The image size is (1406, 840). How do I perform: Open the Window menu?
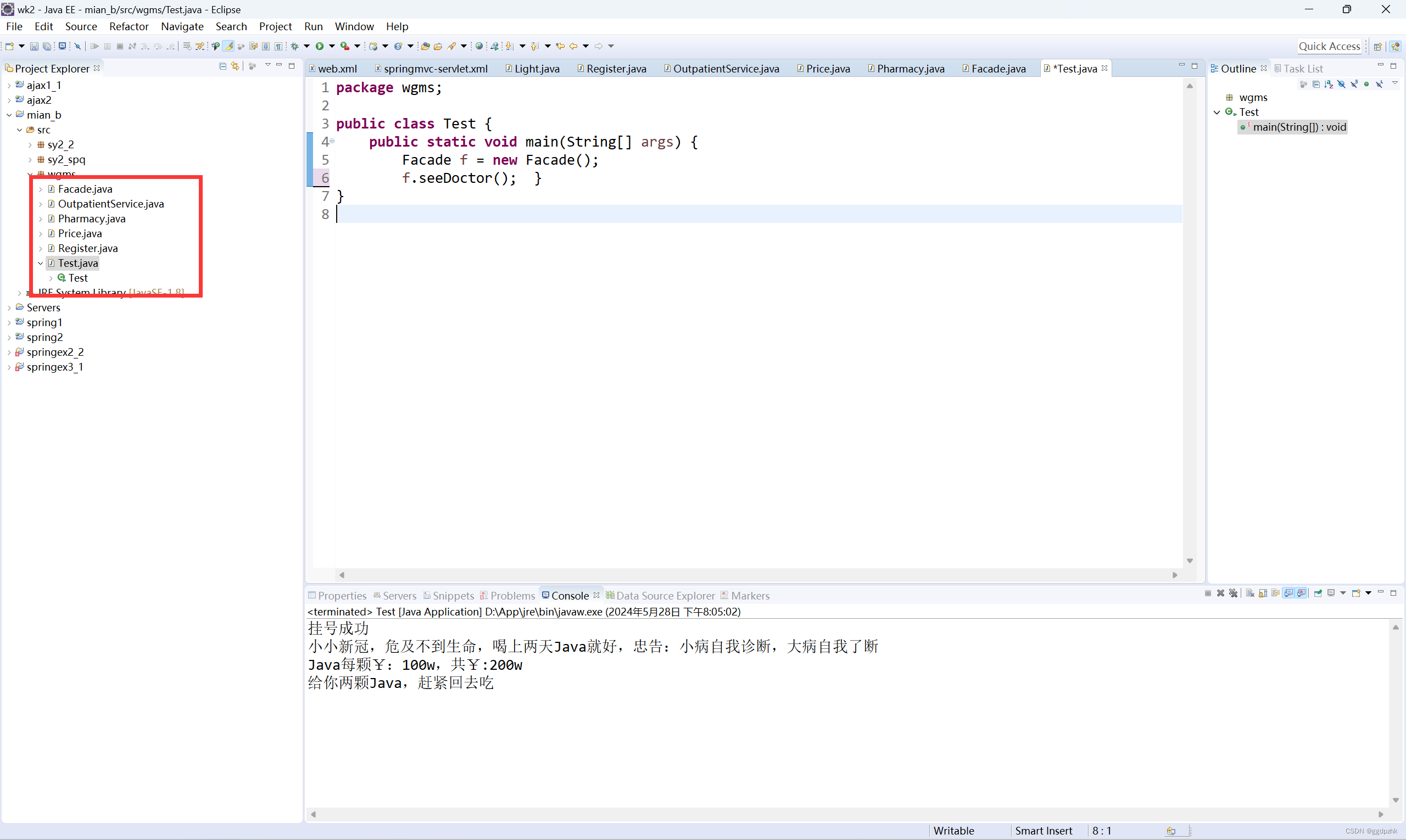coord(354,26)
